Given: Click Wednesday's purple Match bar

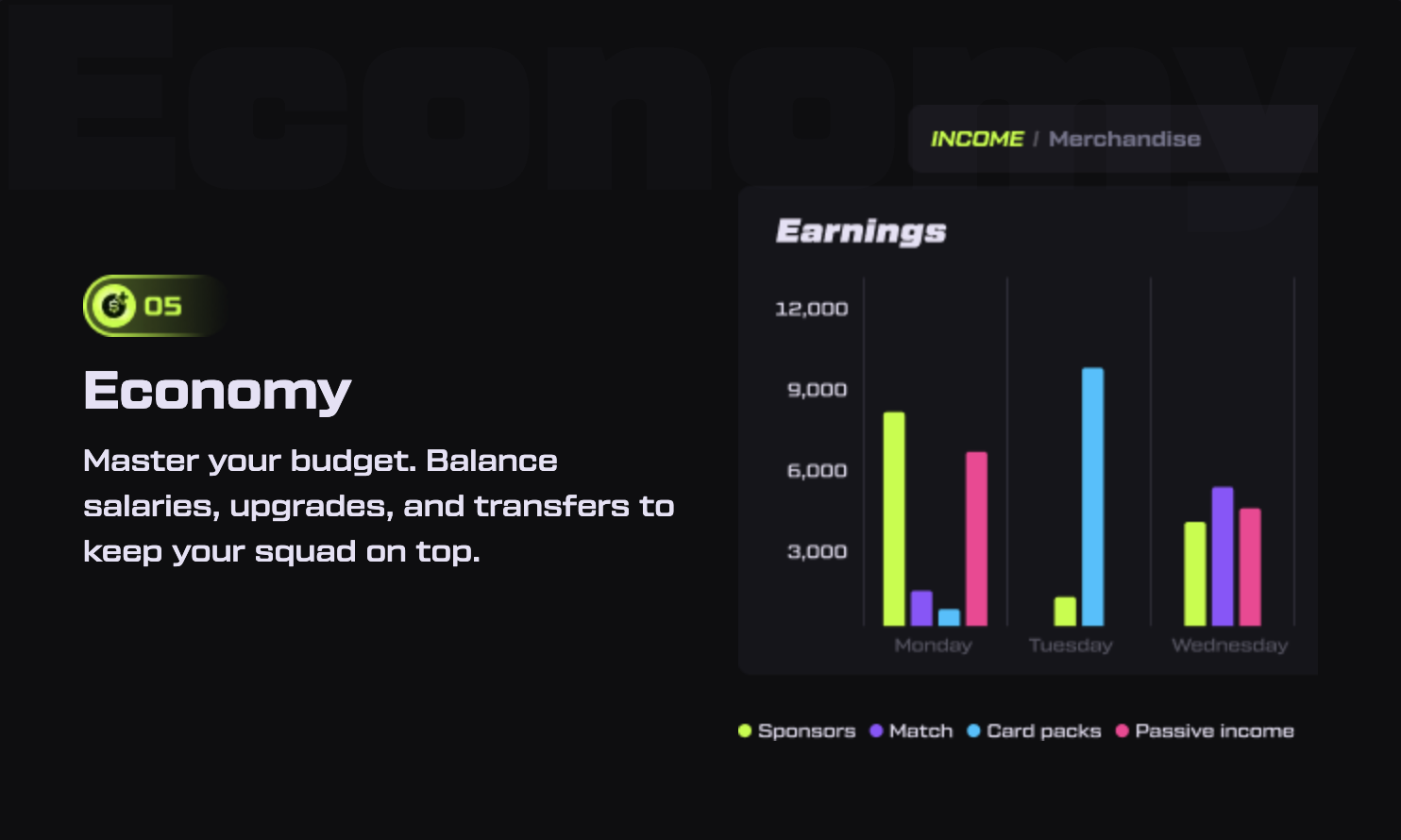Looking at the screenshot, I should 1223,556.
